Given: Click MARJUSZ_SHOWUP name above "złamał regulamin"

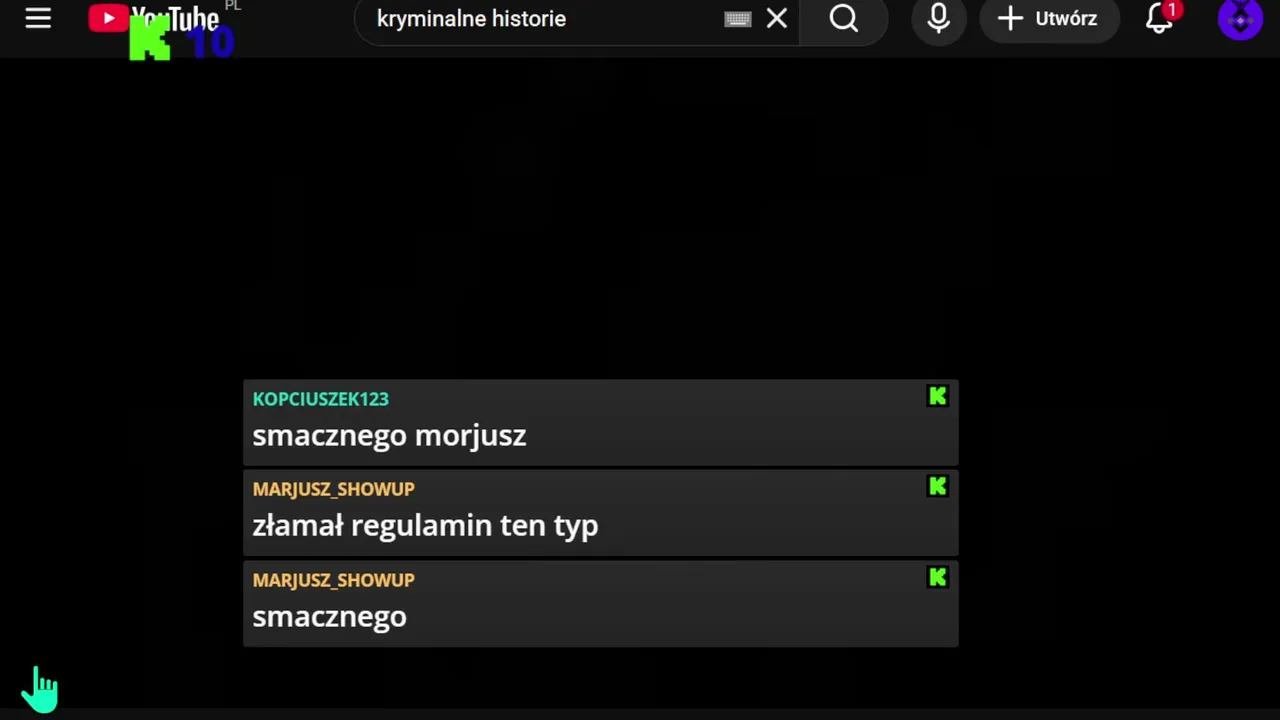Looking at the screenshot, I should click(x=333, y=489).
